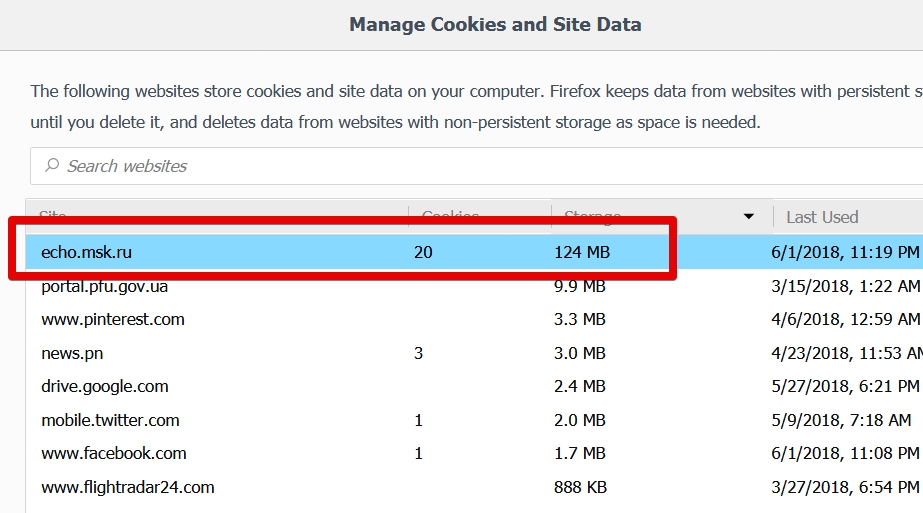
Task: Sort by Site column header
Action: point(217,217)
